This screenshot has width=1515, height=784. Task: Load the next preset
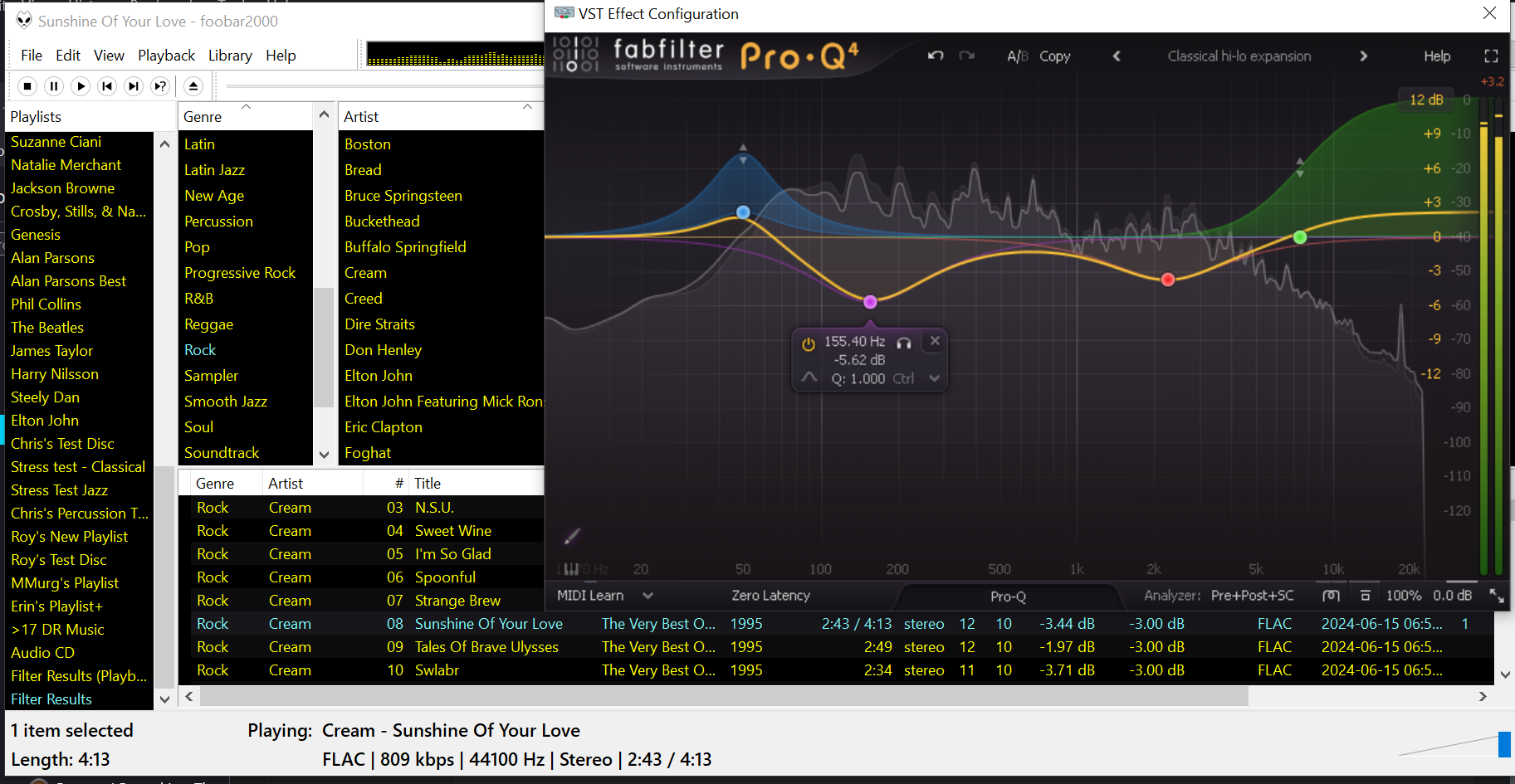point(1363,56)
